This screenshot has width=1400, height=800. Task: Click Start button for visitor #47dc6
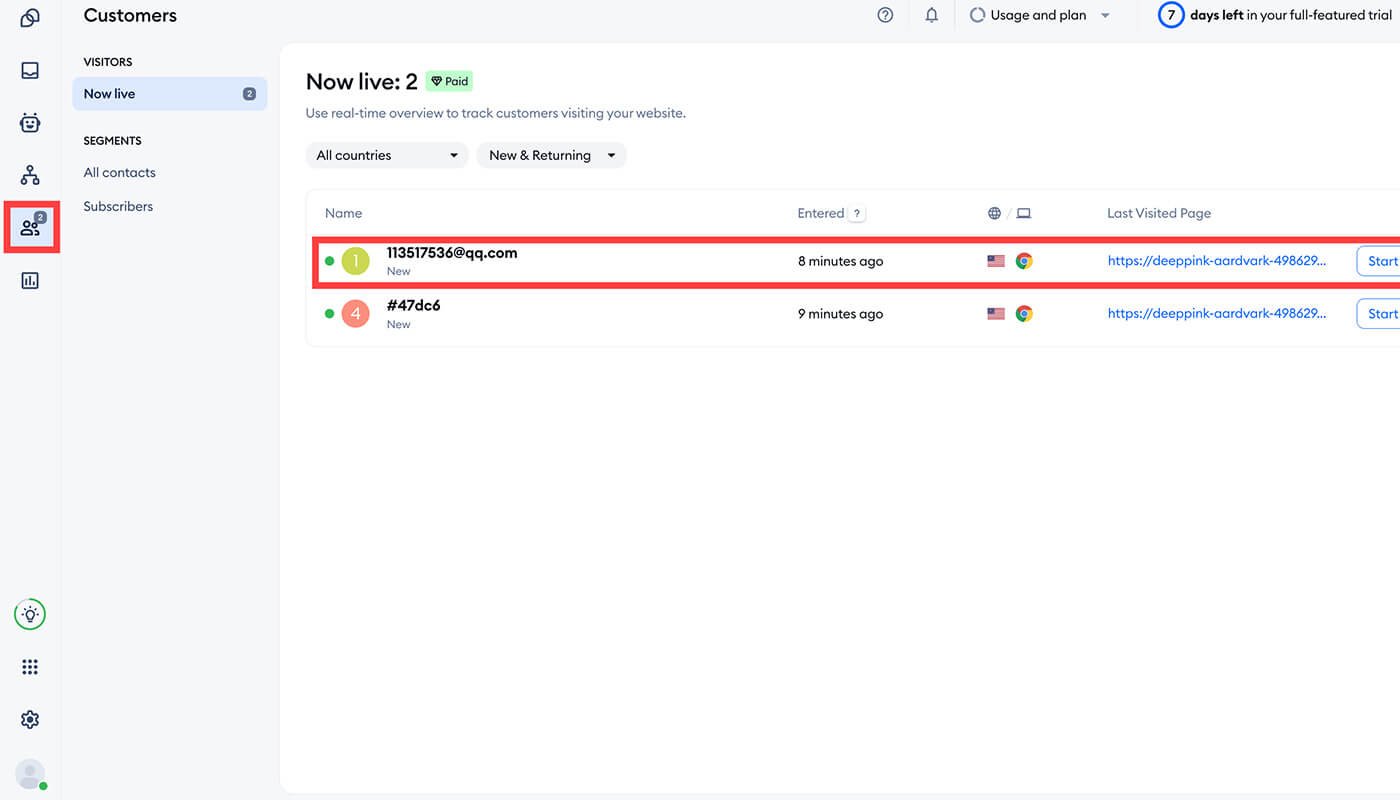[x=1382, y=314]
